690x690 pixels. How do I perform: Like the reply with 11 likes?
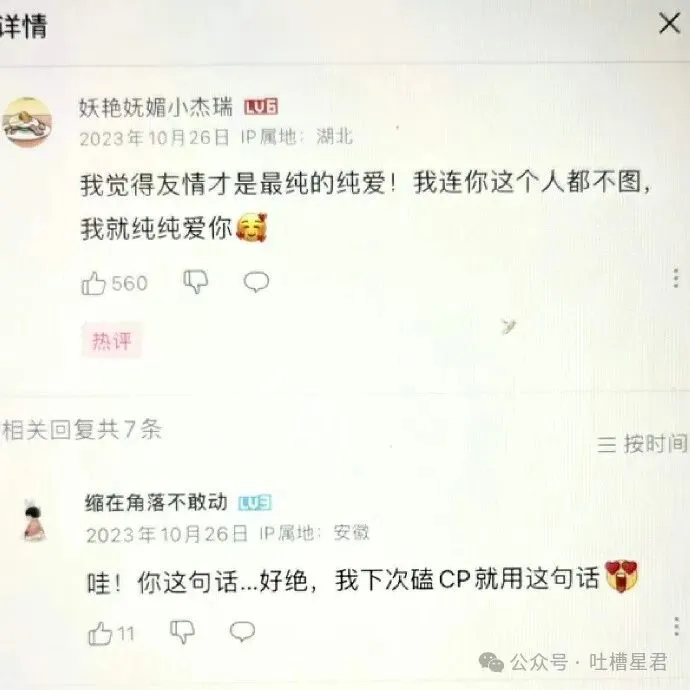coord(100,634)
